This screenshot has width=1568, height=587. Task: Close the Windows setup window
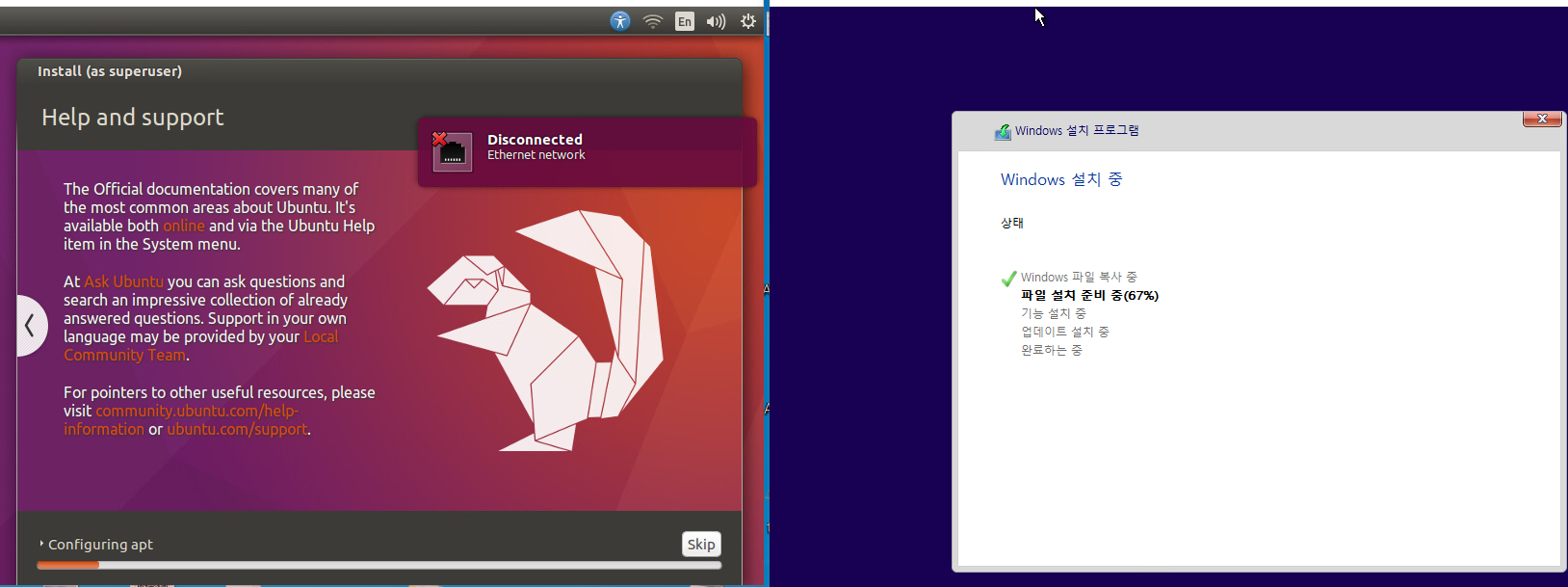pos(1542,119)
